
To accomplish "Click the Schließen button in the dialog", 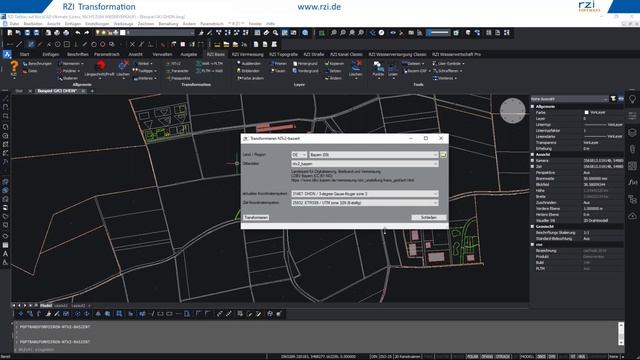I will 429,218.
